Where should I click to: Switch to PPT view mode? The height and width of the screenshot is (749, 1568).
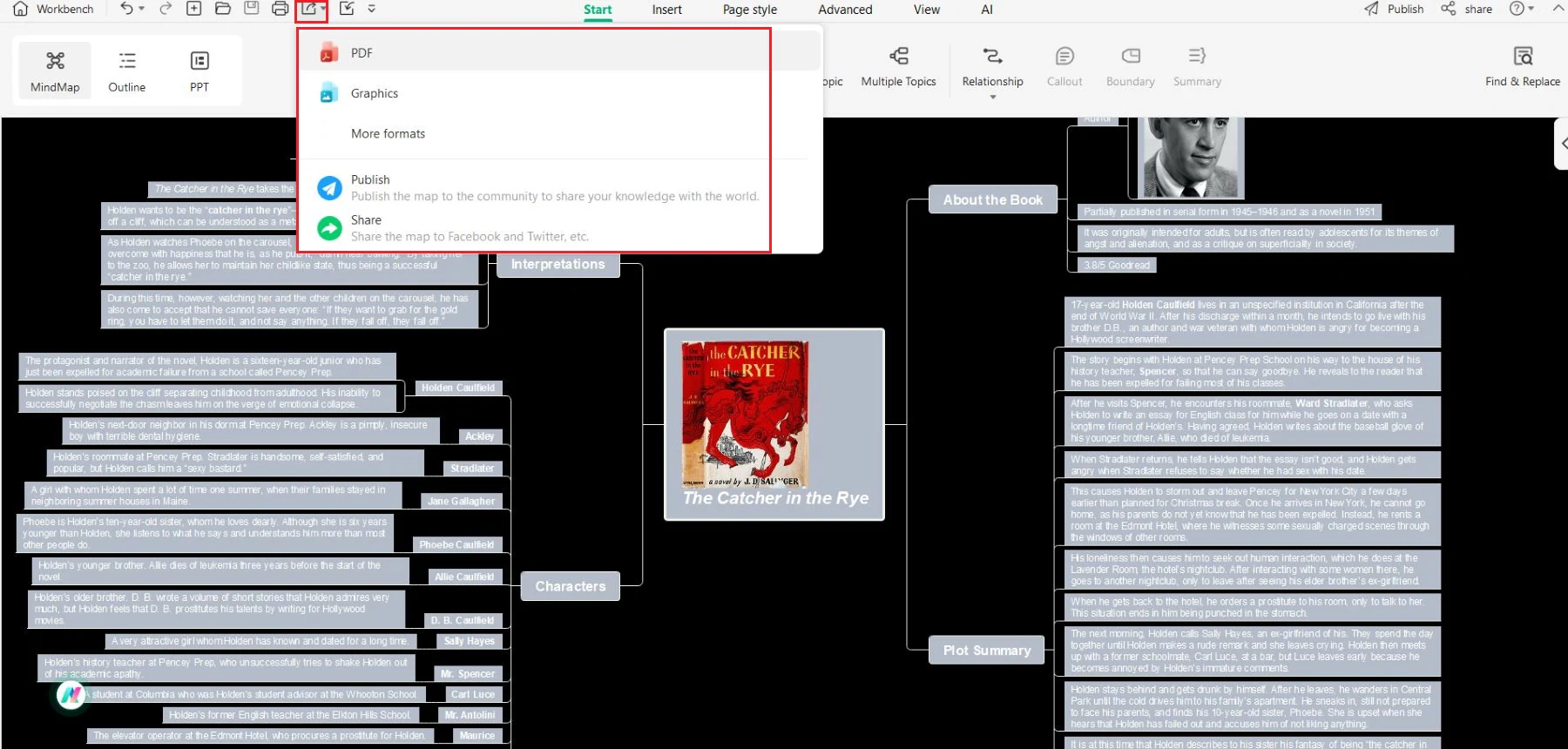pos(199,71)
